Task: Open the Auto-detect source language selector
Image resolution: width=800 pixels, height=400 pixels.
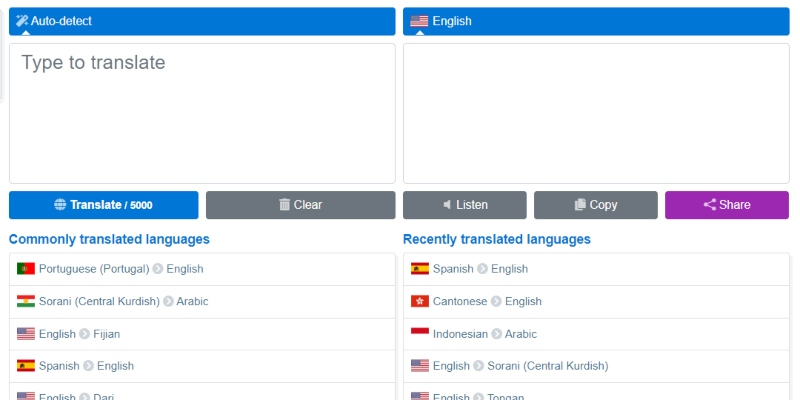Action: pyautogui.click(x=202, y=21)
